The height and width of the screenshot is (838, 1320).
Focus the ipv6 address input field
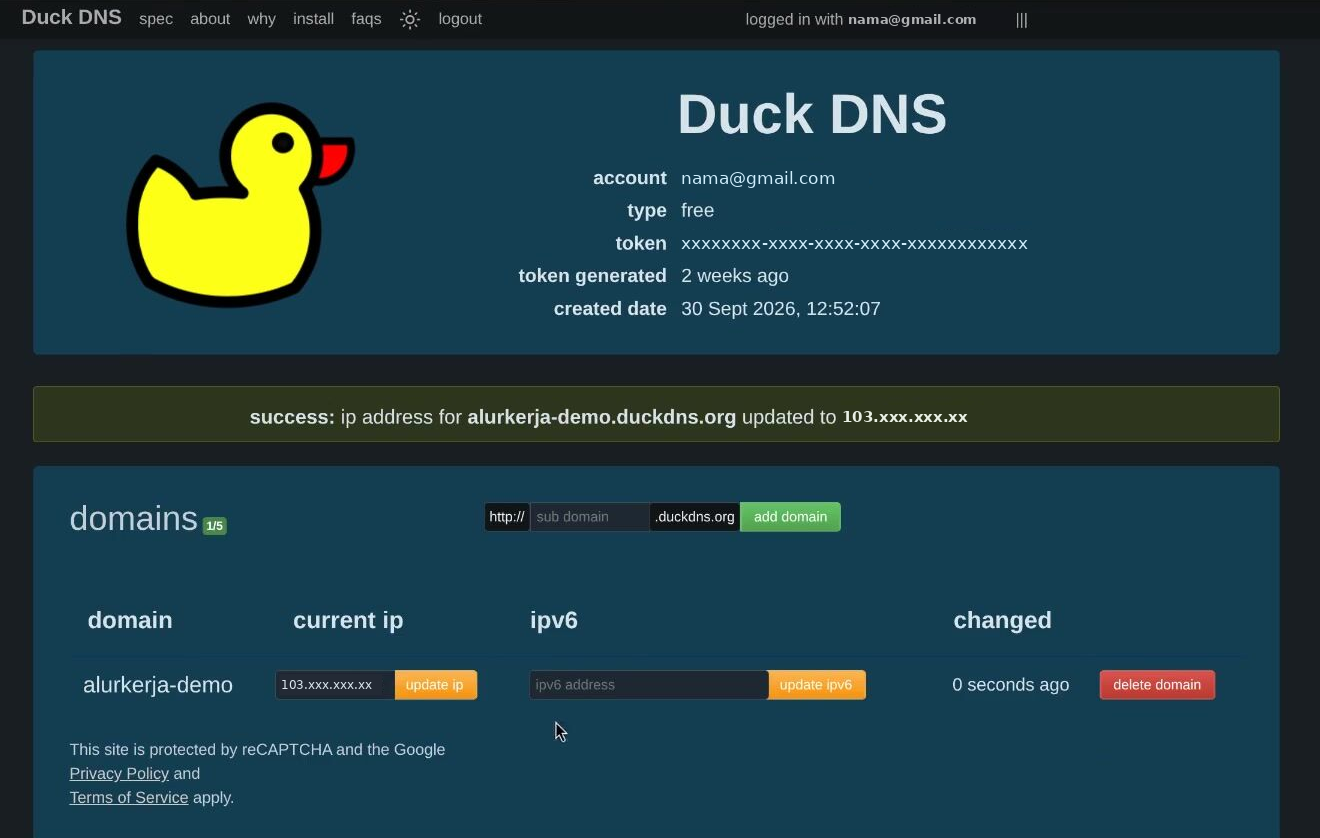[x=648, y=685]
